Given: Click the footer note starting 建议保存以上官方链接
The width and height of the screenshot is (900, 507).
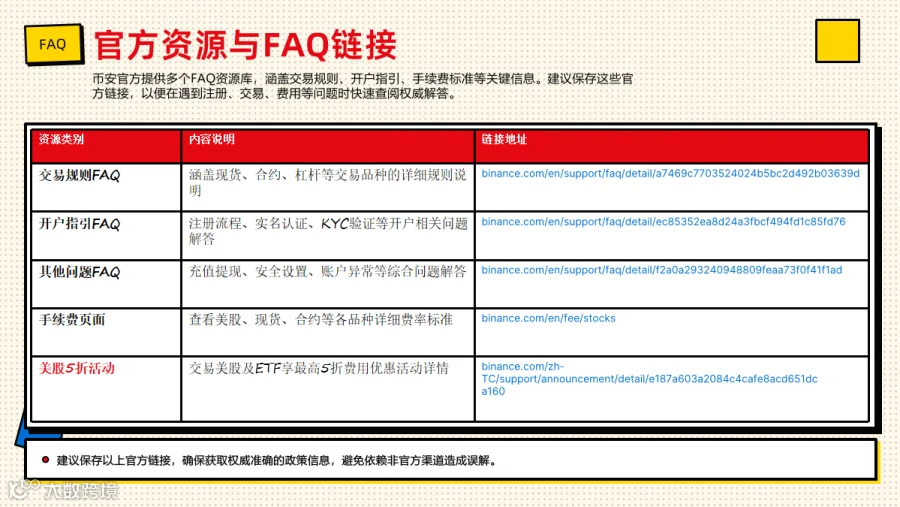Looking at the screenshot, I should point(277,460).
